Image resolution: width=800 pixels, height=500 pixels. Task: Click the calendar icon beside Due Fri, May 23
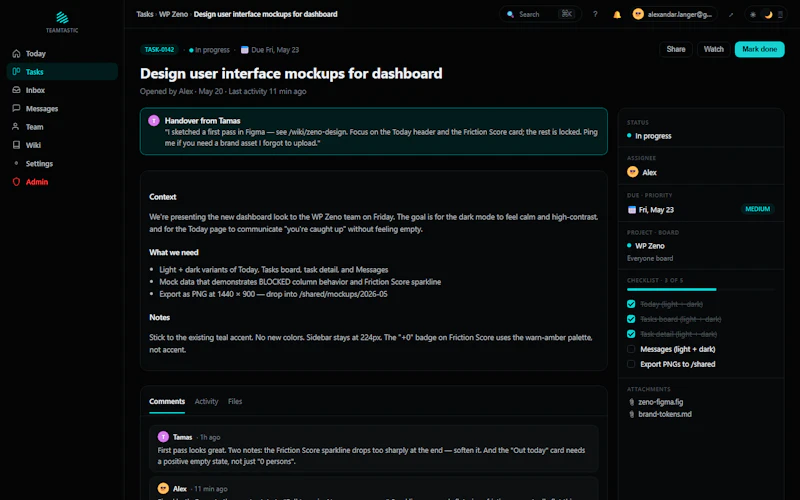244,49
